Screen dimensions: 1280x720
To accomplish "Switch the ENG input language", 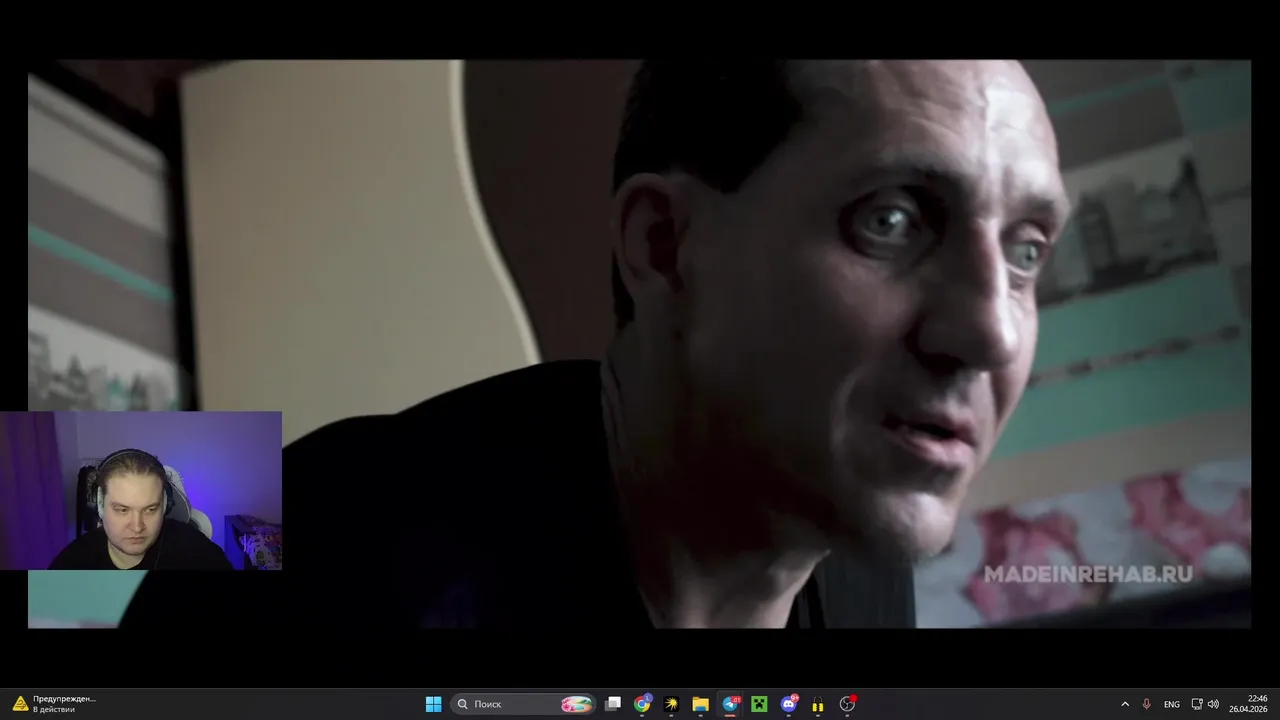I will [1172, 704].
